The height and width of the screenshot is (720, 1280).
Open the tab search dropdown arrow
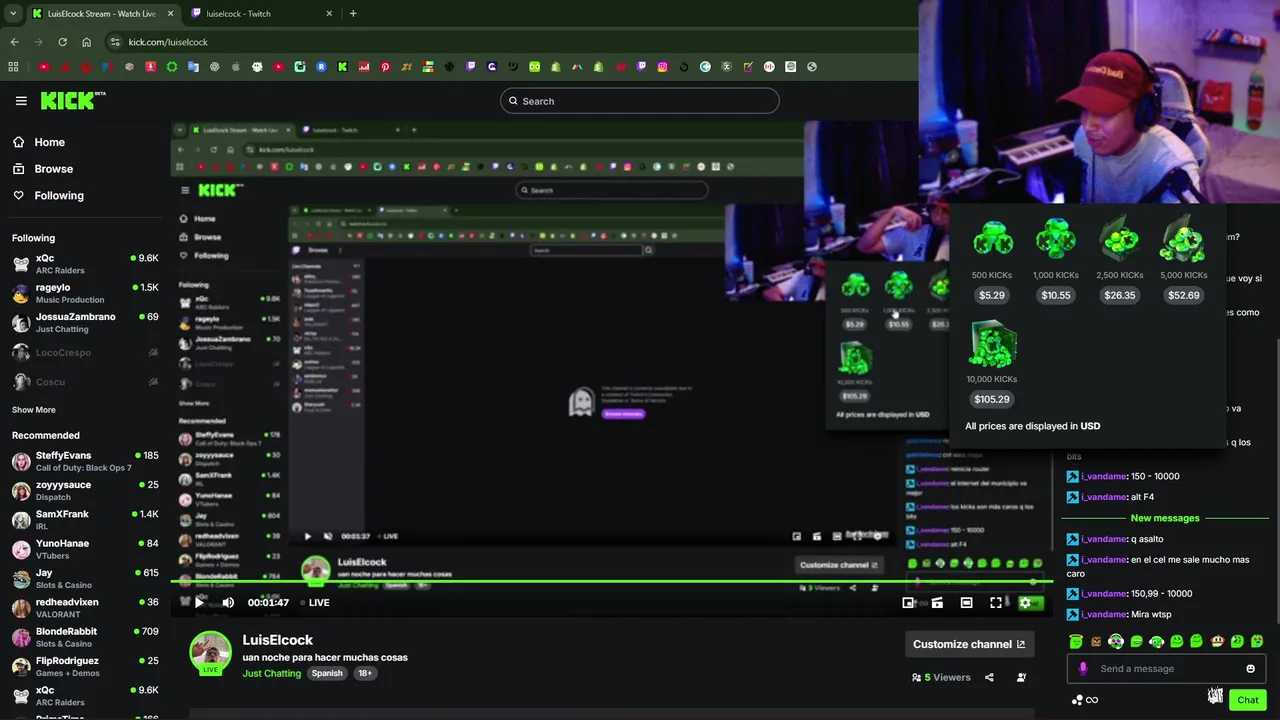pos(12,14)
